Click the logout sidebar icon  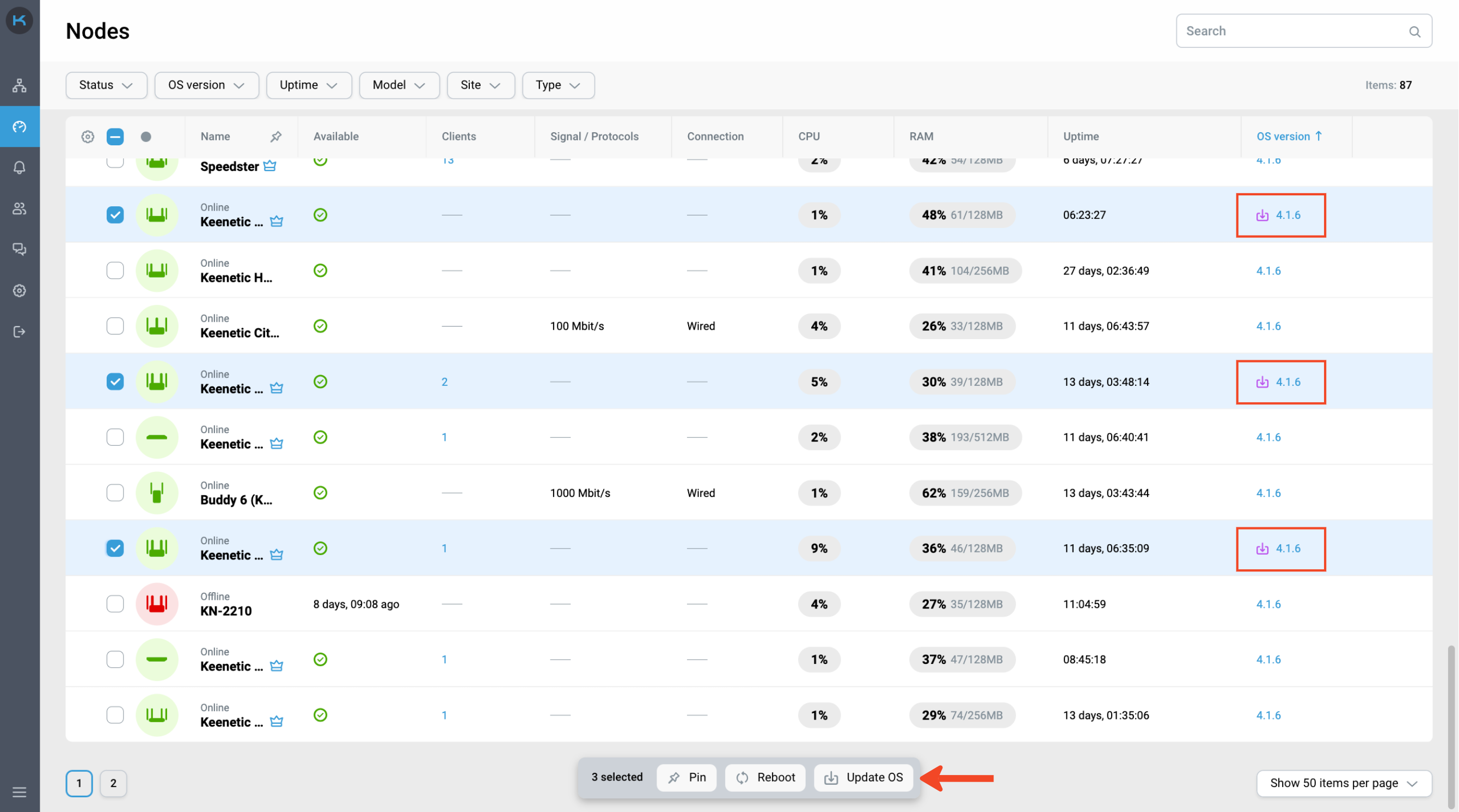point(19,332)
